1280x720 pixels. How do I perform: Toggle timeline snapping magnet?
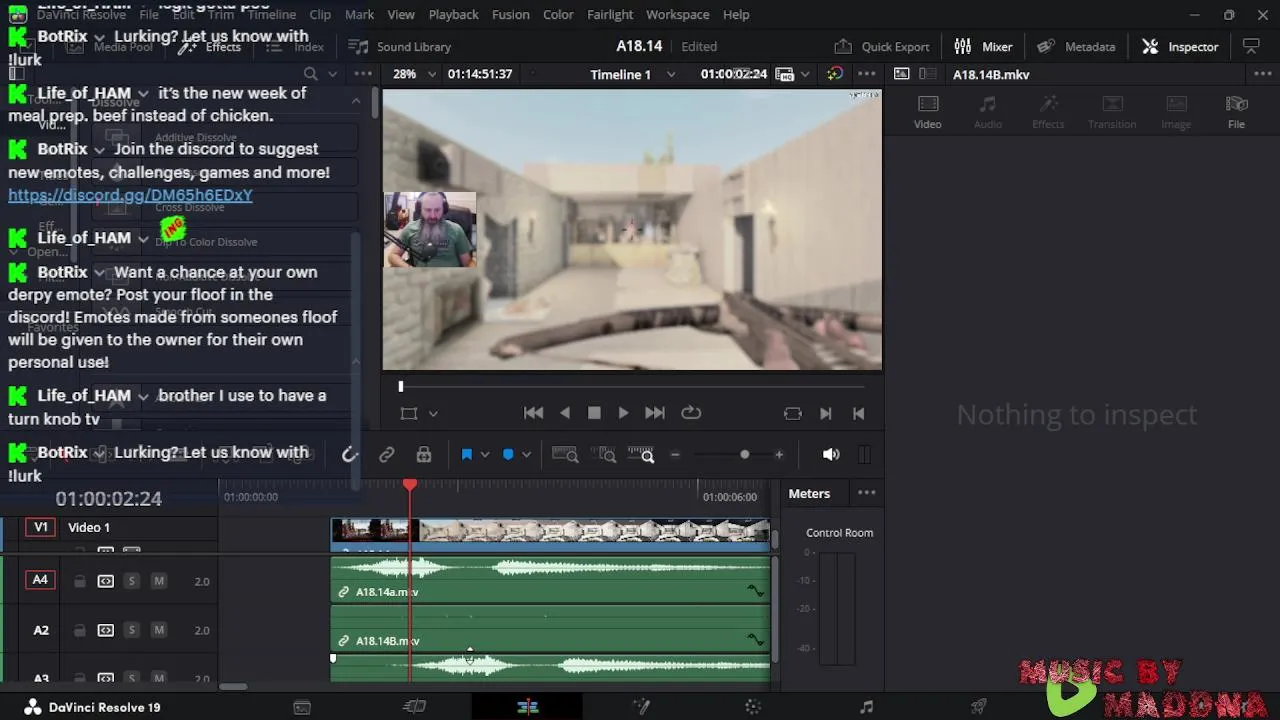(x=349, y=455)
